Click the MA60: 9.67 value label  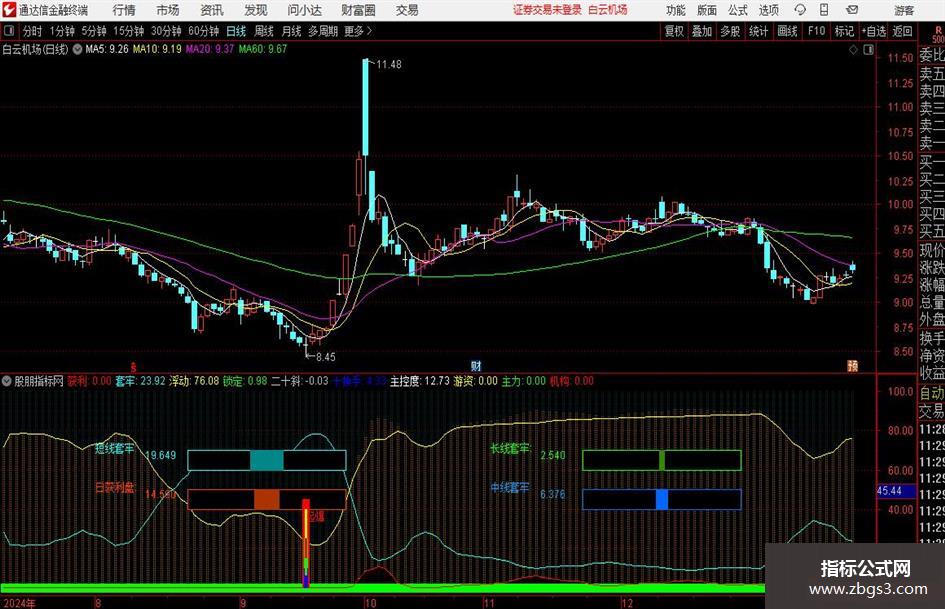tap(263, 49)
